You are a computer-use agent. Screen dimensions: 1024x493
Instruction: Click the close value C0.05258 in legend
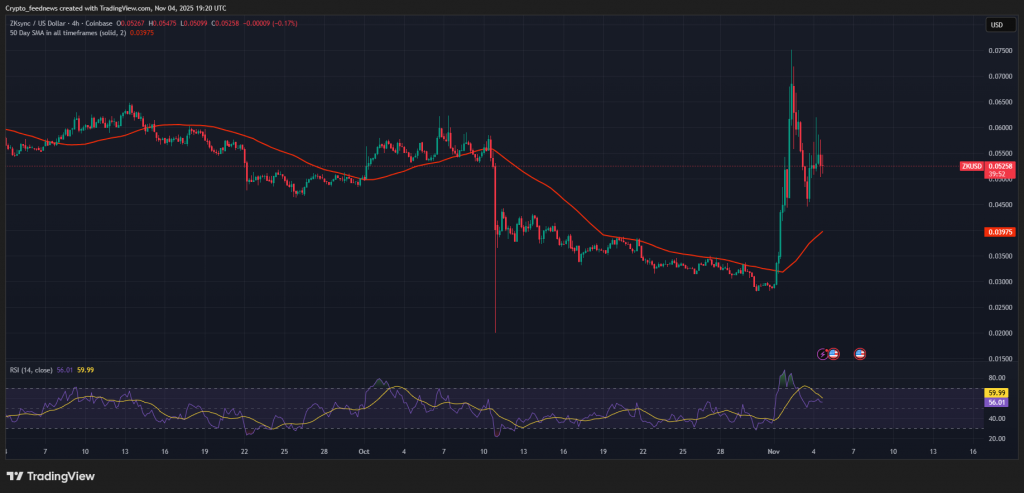224,24
